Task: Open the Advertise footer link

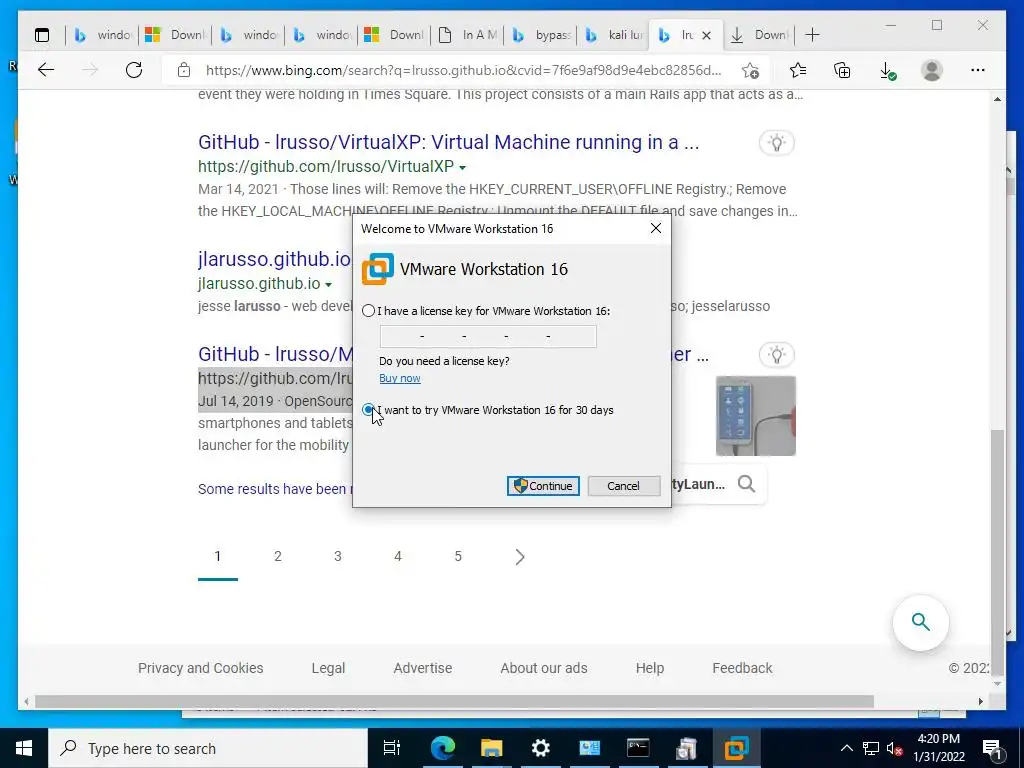Action: coord(423,668)
